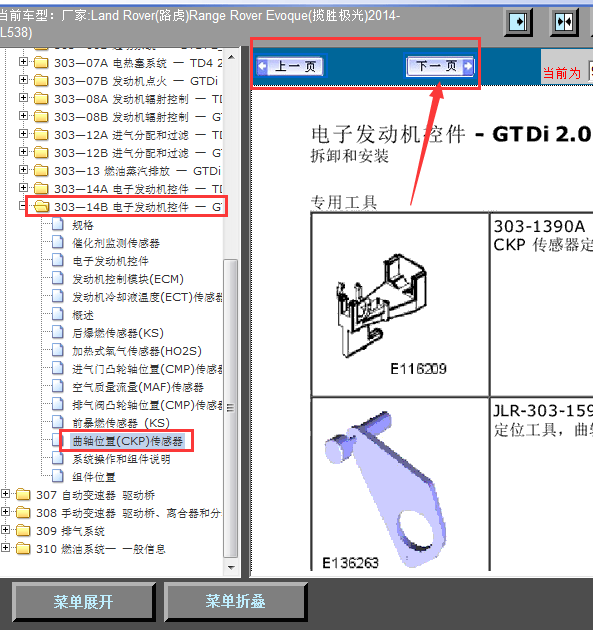Open the 系统操作和组件说明 document

121,459
